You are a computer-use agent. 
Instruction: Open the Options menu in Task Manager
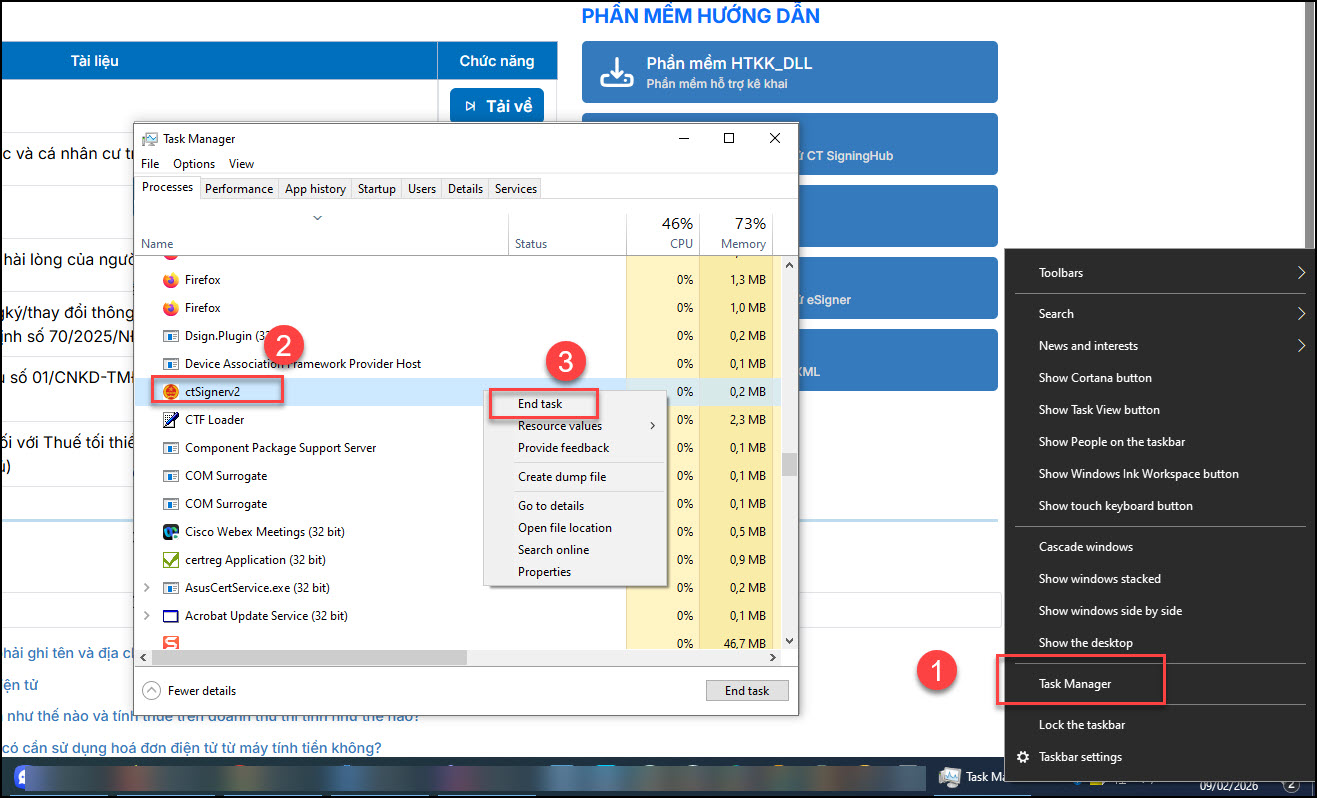(194, 164)
